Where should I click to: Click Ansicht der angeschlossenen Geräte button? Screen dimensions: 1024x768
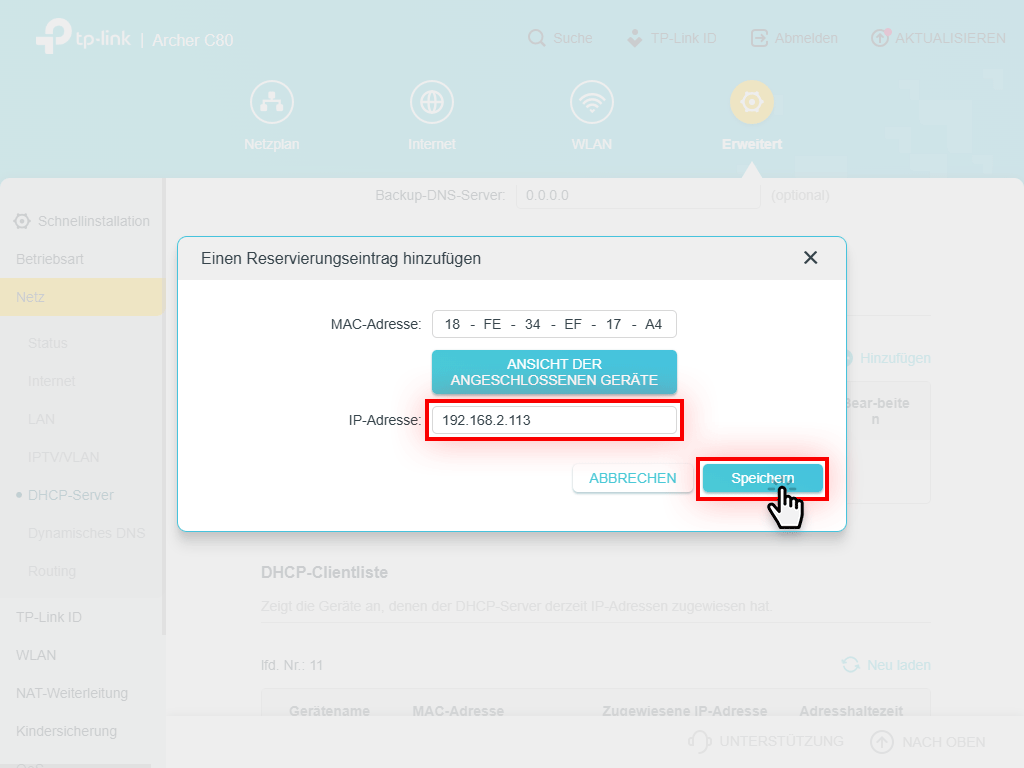[554, 372]
